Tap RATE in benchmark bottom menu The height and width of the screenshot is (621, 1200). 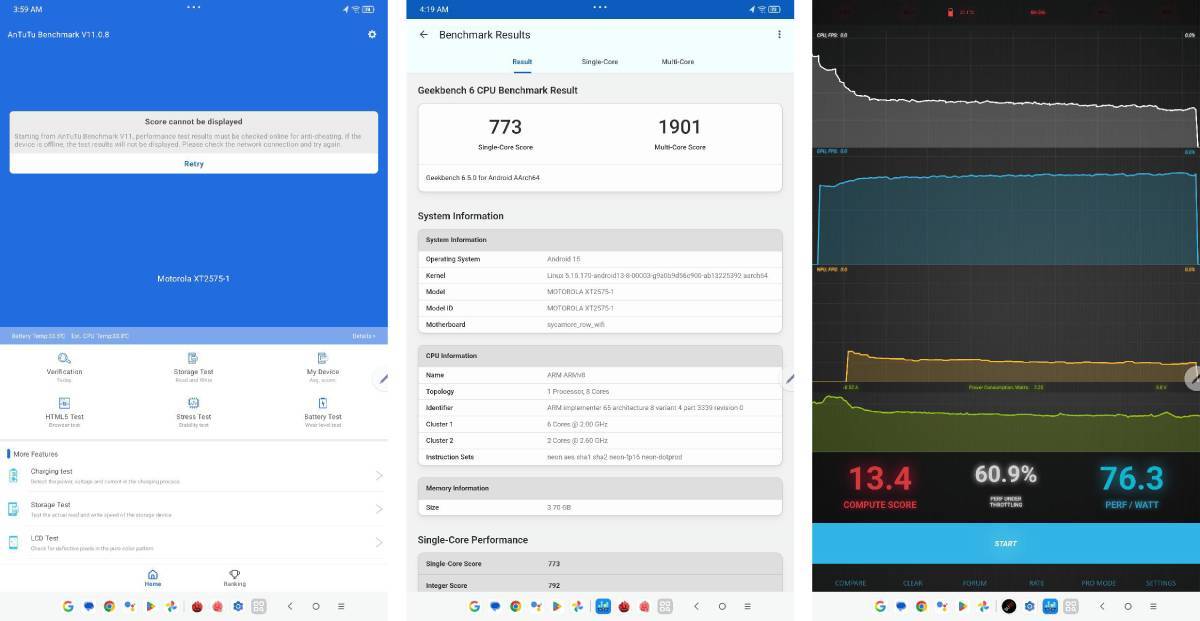[1036, 583]
